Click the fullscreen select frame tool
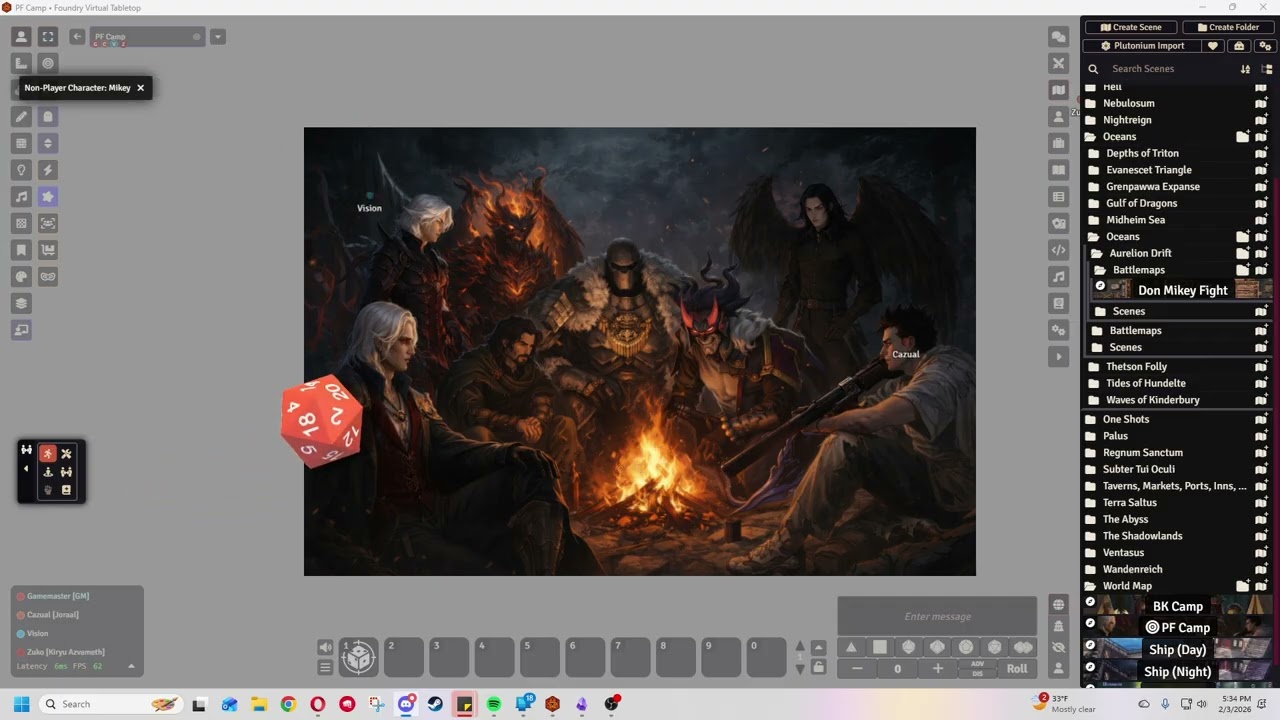The height and width of the screenshot is (720, 1280). (48, 37)
